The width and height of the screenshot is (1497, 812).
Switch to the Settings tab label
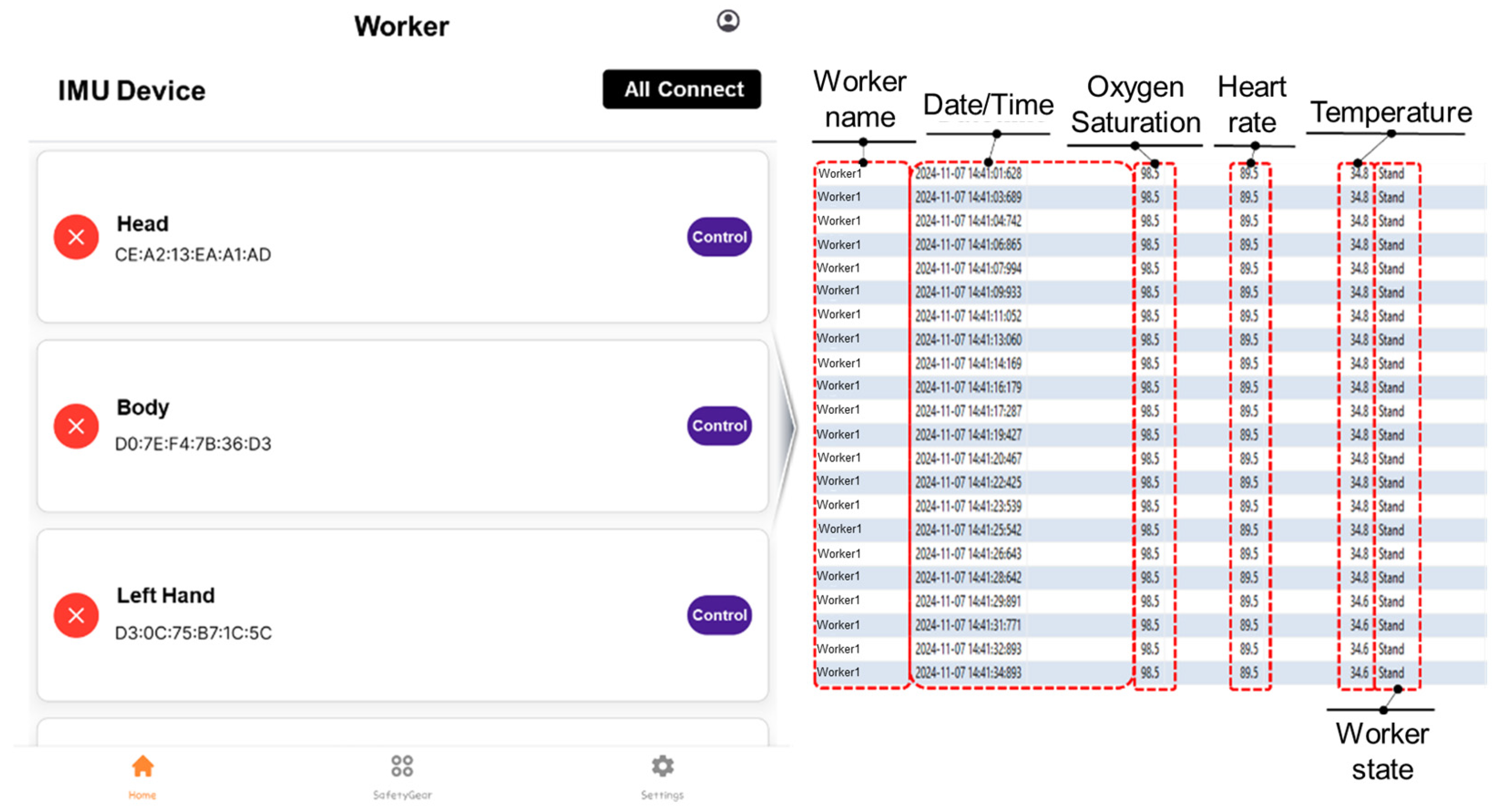[663, 795]
